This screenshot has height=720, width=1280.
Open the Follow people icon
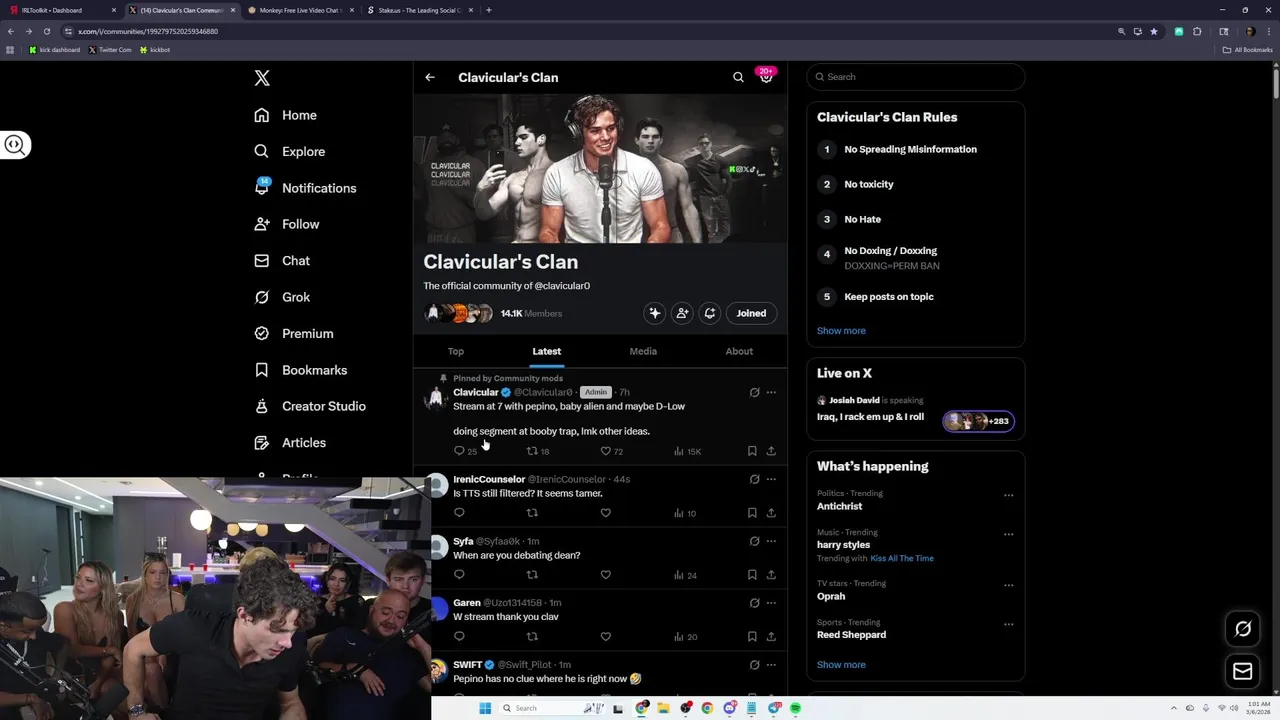[262, 224]
